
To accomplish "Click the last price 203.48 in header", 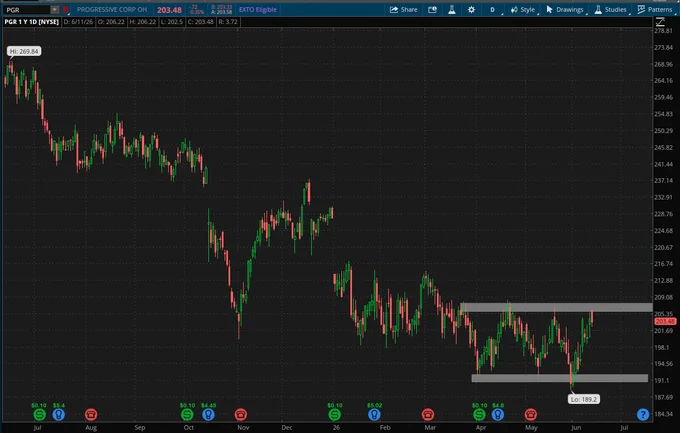I will coord(169,10).
